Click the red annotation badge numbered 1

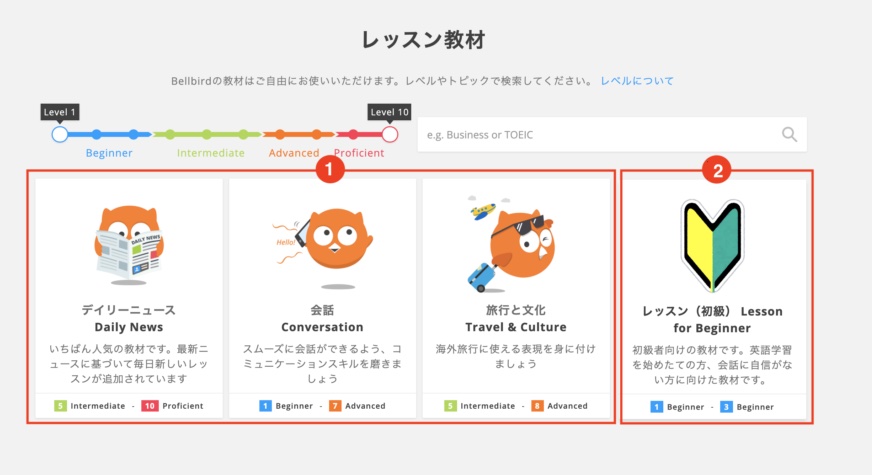pos(330,170)
